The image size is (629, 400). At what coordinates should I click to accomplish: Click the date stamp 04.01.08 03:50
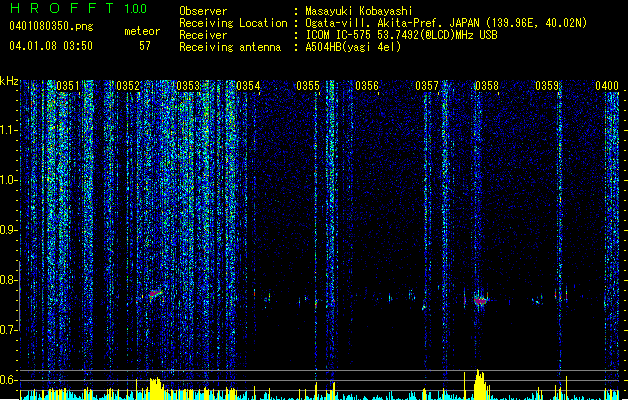point(51,45)
